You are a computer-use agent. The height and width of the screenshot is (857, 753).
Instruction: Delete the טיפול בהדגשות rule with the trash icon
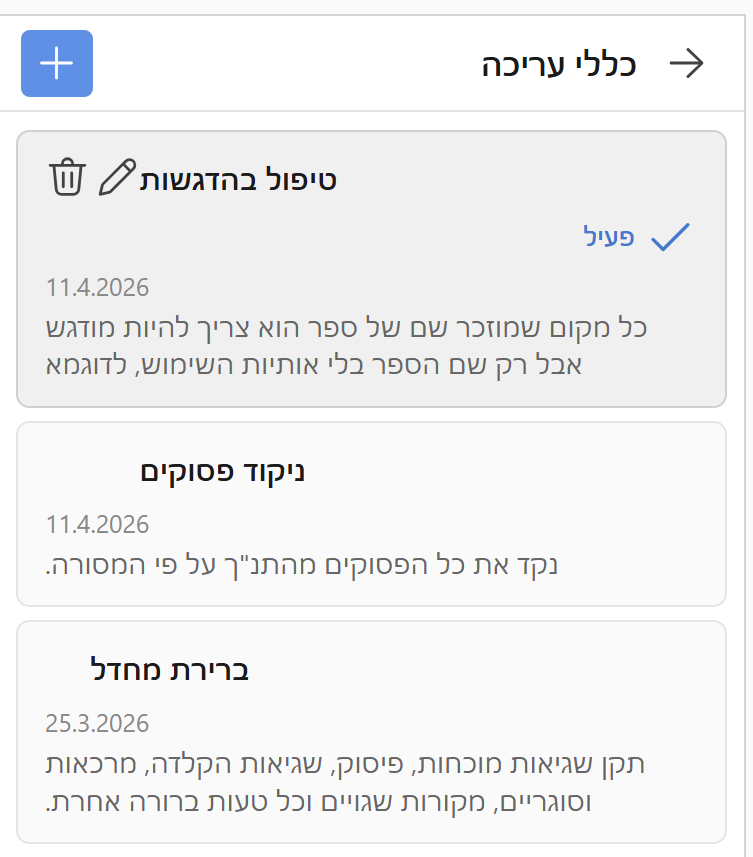[x=67, y=178]
